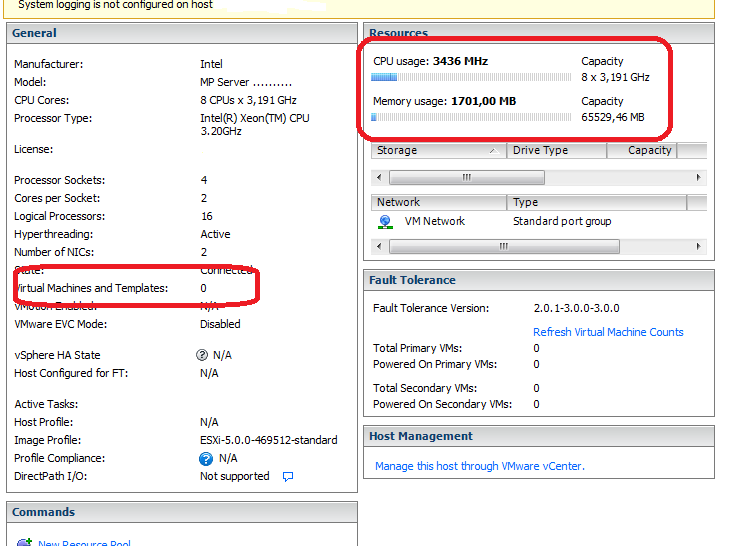
Task: Click the Logical Processors value 16
Action: coord(207,216)
